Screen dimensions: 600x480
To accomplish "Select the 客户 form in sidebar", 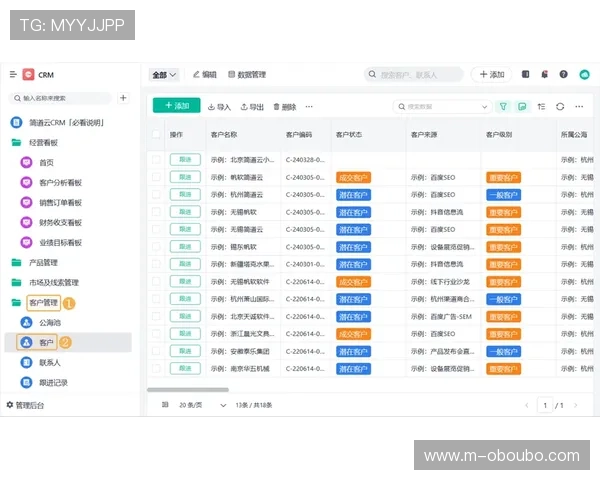I will click(68, 342).
